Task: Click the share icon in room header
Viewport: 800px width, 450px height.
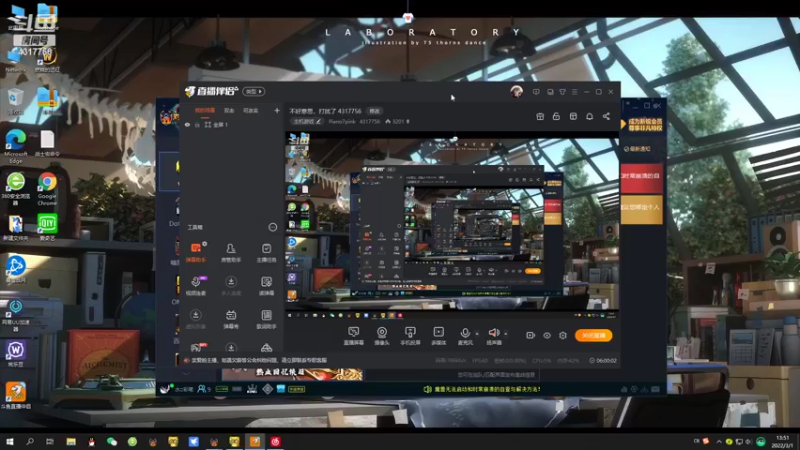Action: 606,116
